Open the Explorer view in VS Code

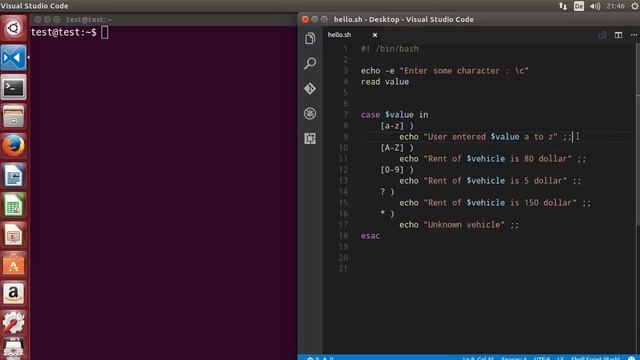[x=310, y=38]
